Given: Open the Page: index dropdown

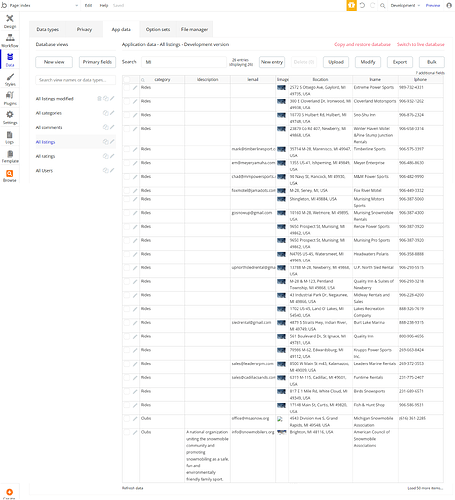Looking at the screenshot, I should coord(44,5).
